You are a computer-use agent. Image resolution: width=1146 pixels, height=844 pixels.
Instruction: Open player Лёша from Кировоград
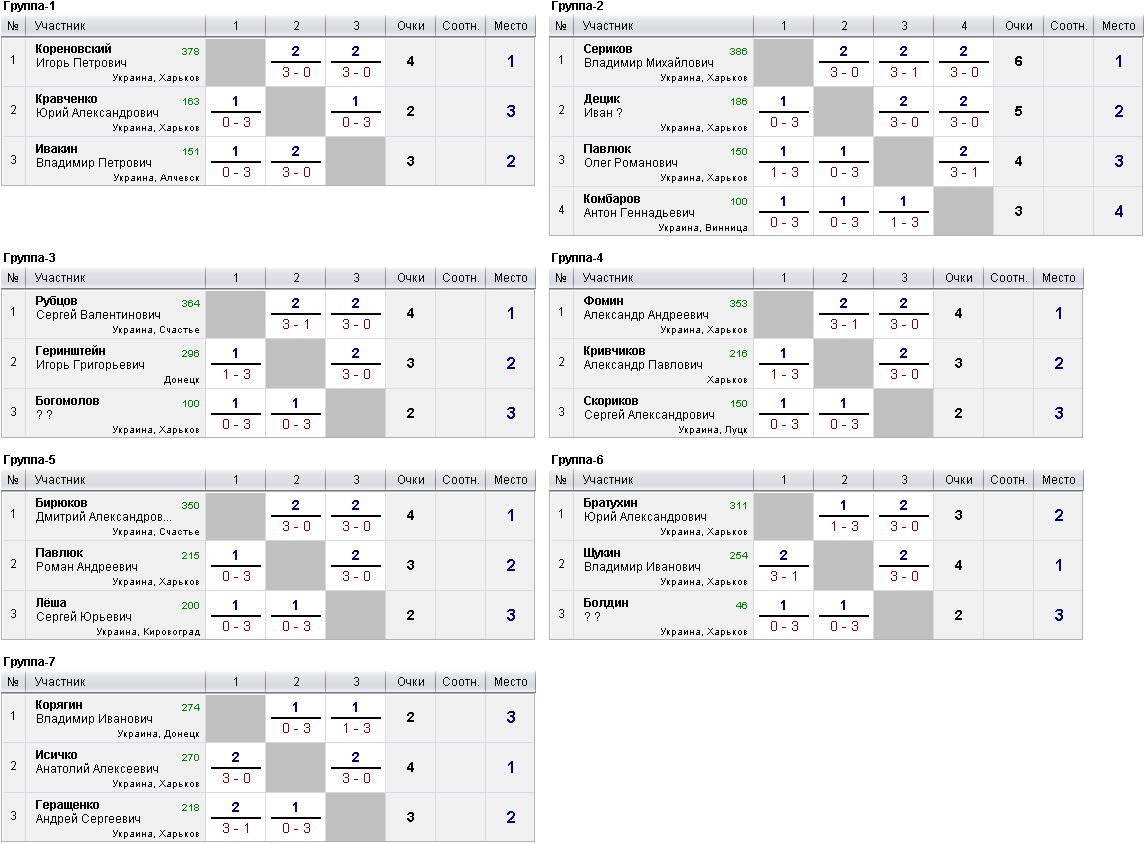[x=51, y=603]
